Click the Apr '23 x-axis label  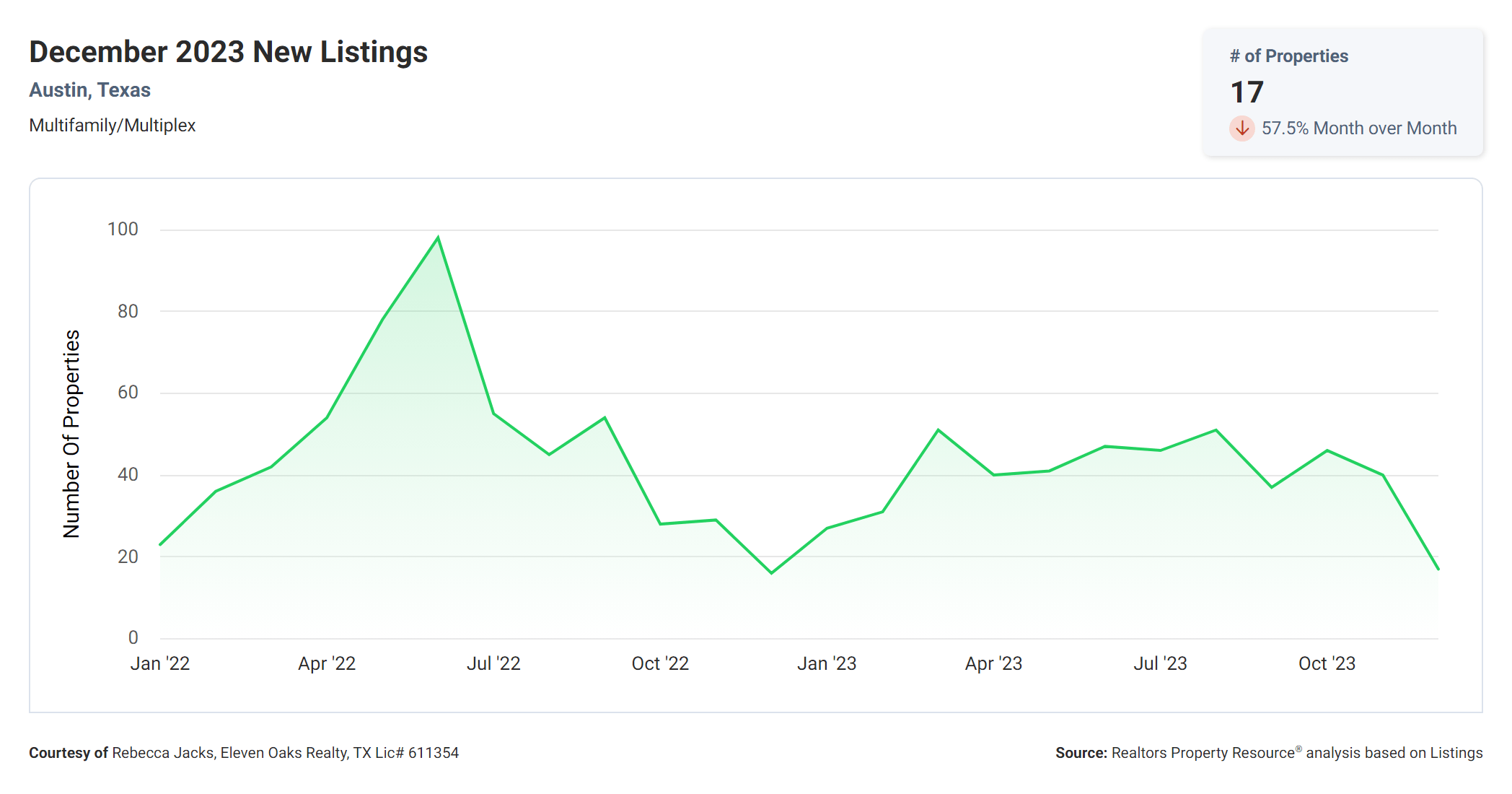pos(993,663)
